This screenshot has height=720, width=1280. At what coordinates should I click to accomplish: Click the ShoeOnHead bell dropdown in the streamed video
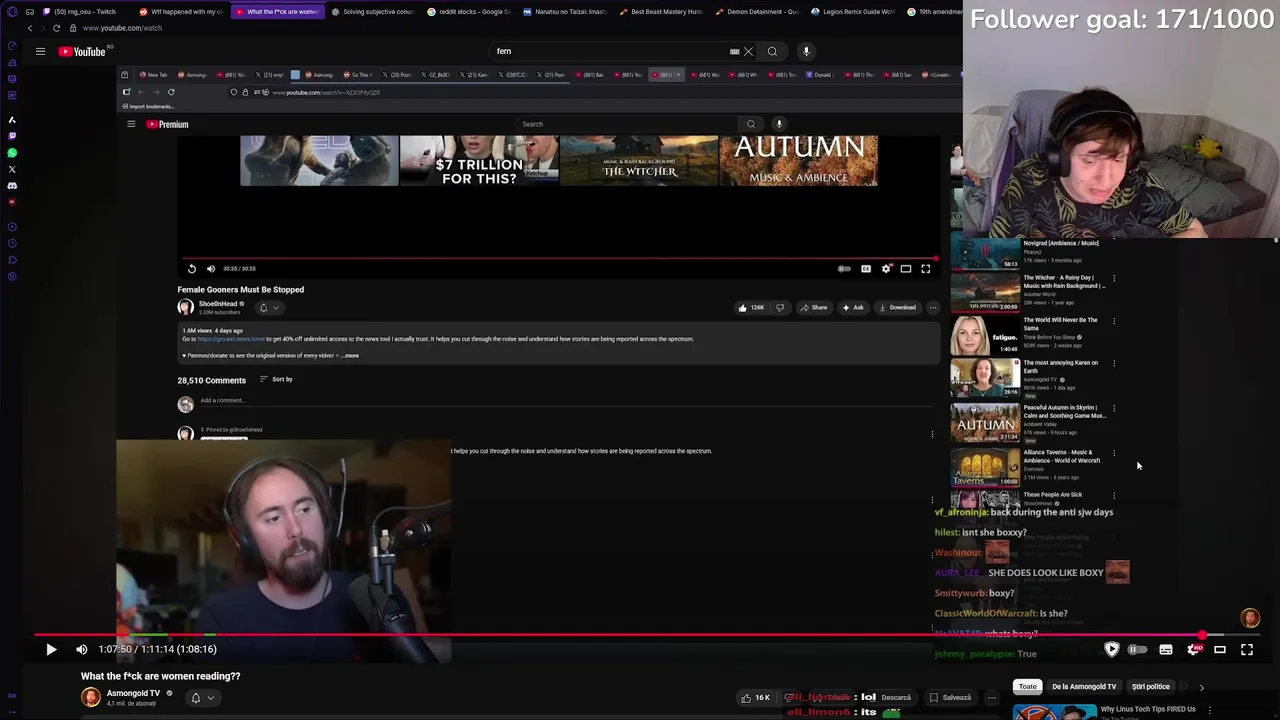click(269, 308)
